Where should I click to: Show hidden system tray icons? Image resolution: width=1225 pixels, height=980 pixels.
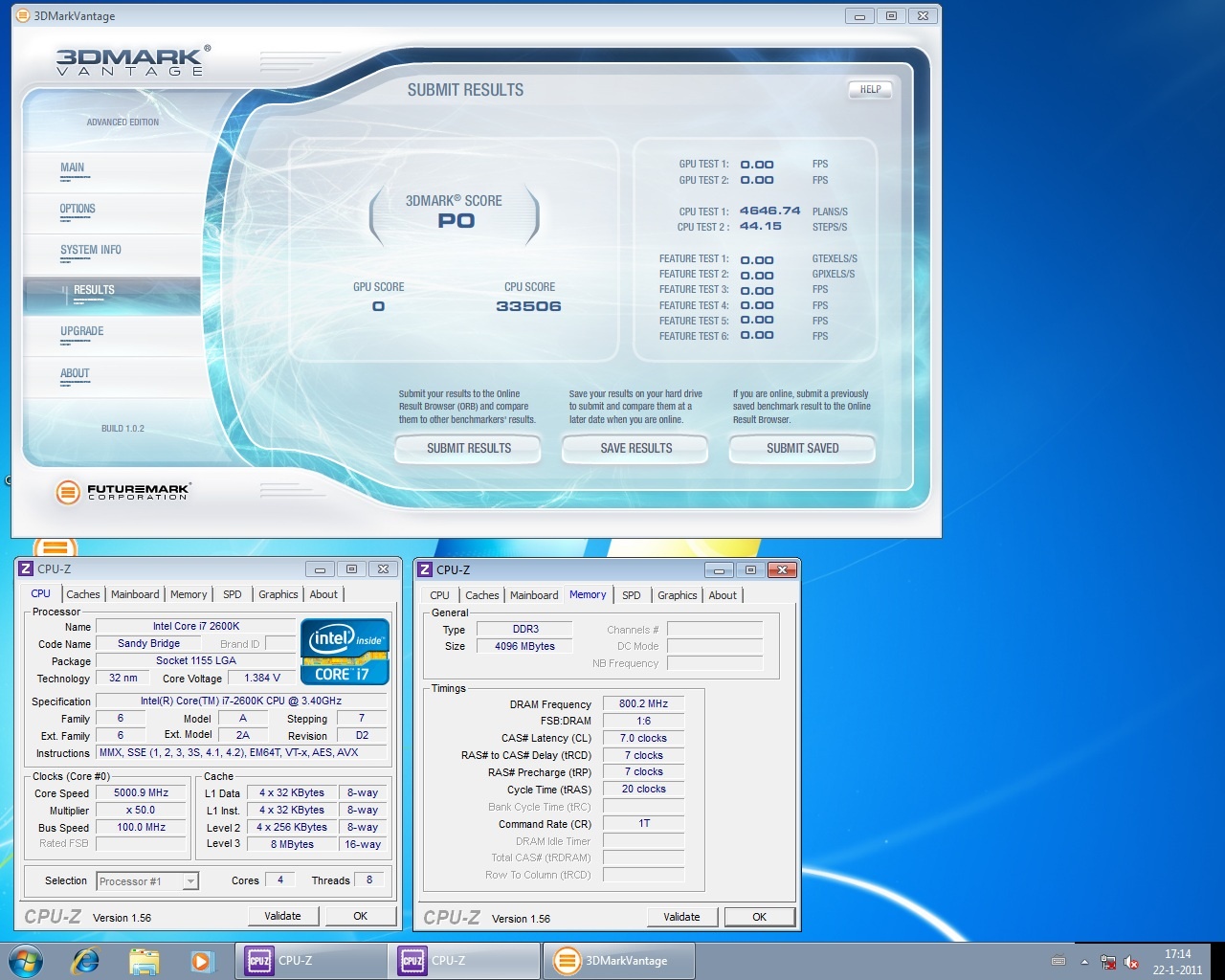coord(1084,962)
